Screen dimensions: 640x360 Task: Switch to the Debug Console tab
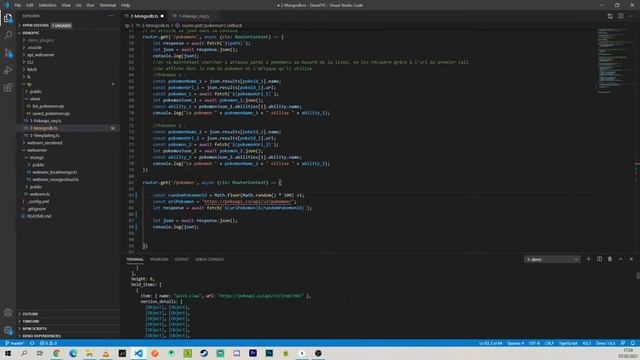(209, 259)
